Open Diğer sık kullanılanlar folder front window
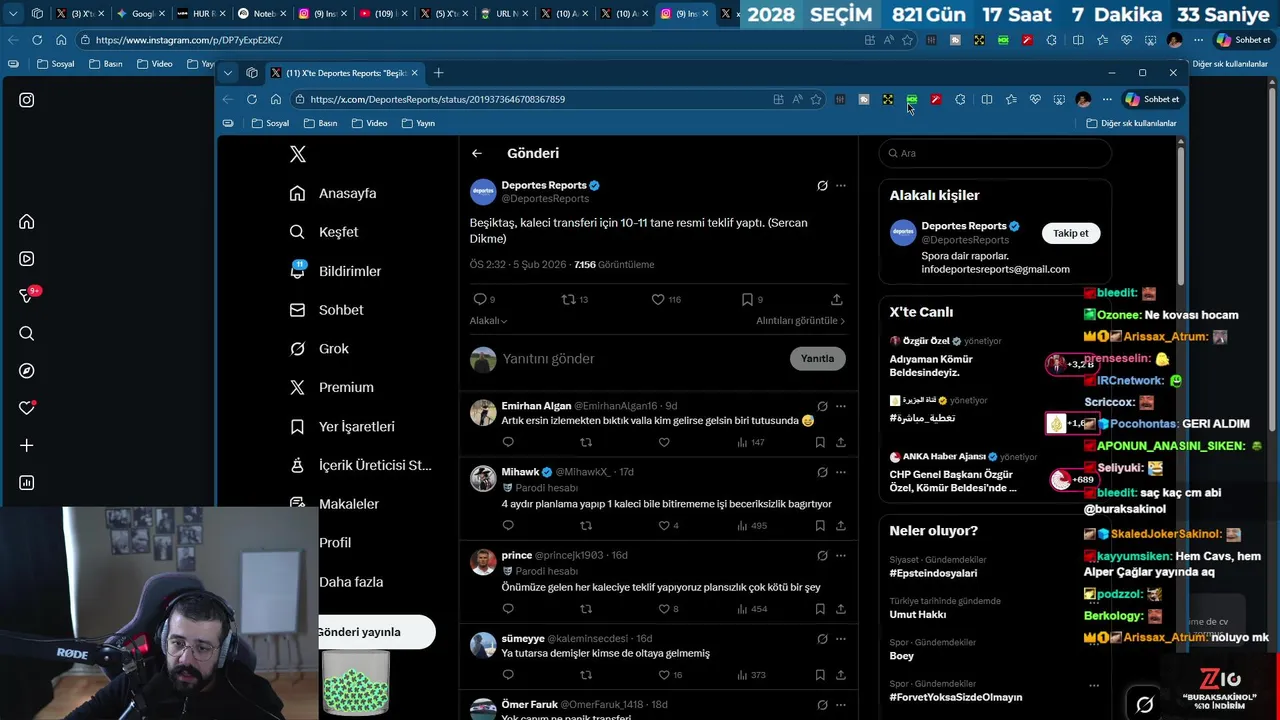The height and width of the screenshot is (720, 1280). [1131, 123]
